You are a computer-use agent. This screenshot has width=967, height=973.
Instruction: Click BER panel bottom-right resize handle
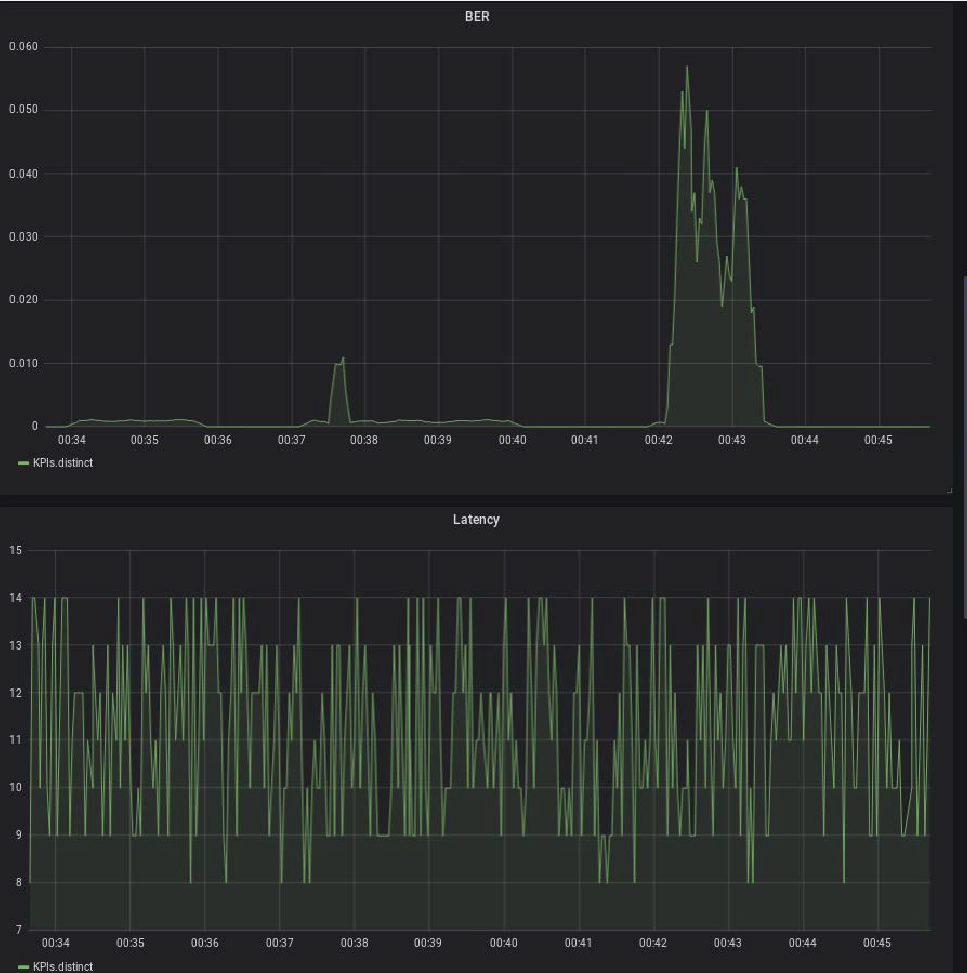click(x=948, y=491)
